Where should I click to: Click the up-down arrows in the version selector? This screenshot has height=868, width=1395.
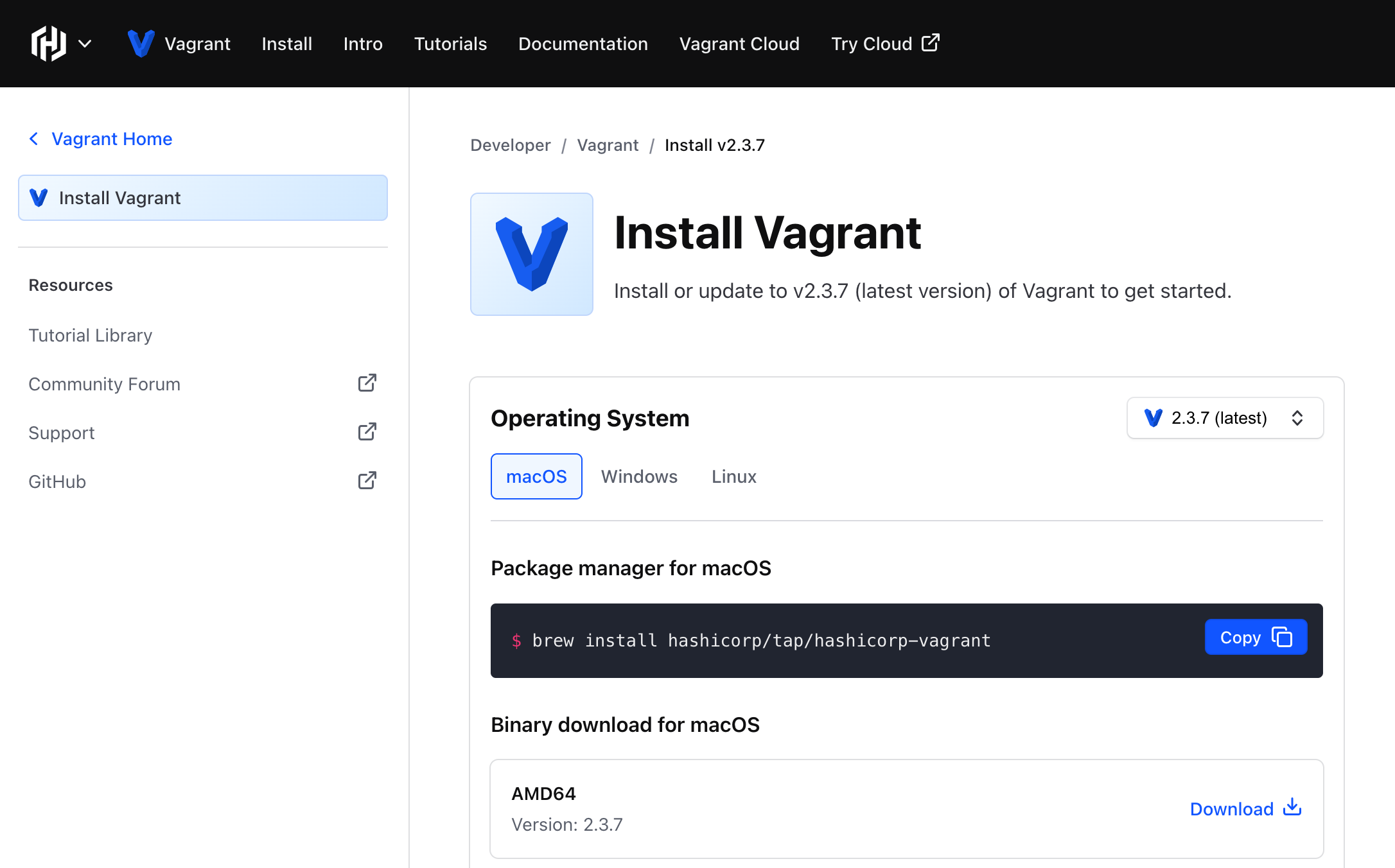pyautogui.click(x=1297, y=418)
